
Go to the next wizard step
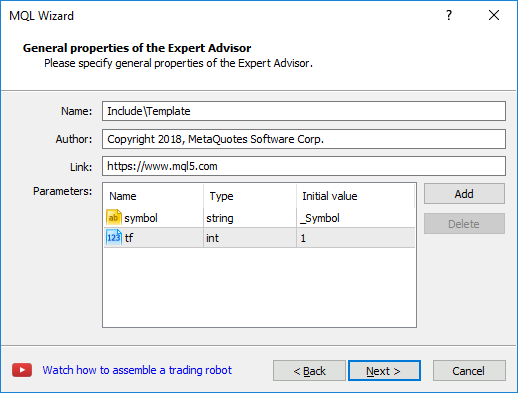coord(384,371)
